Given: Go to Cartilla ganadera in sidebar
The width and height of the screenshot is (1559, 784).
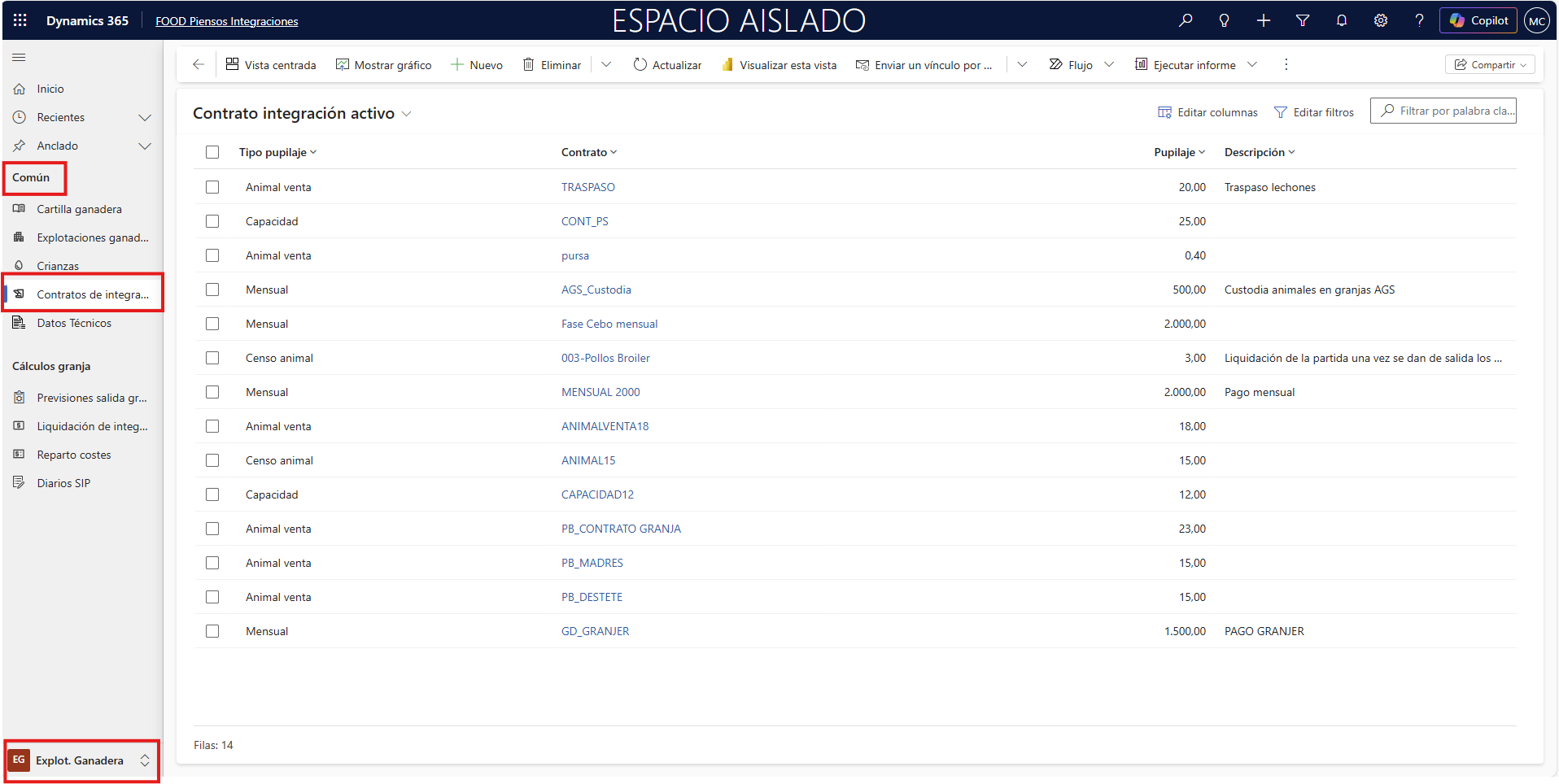Looking at the screenshot, I should pyautogui.click(x=79, y=209).
